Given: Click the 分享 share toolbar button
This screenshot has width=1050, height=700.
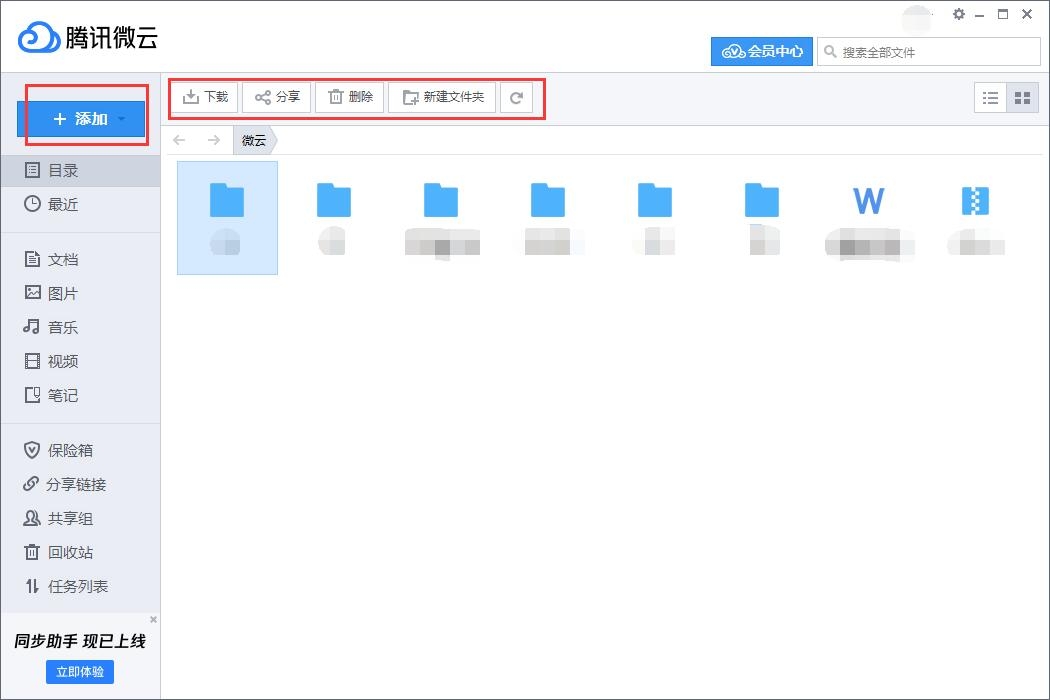Looking at the screenshot, I should click(277, 97).
